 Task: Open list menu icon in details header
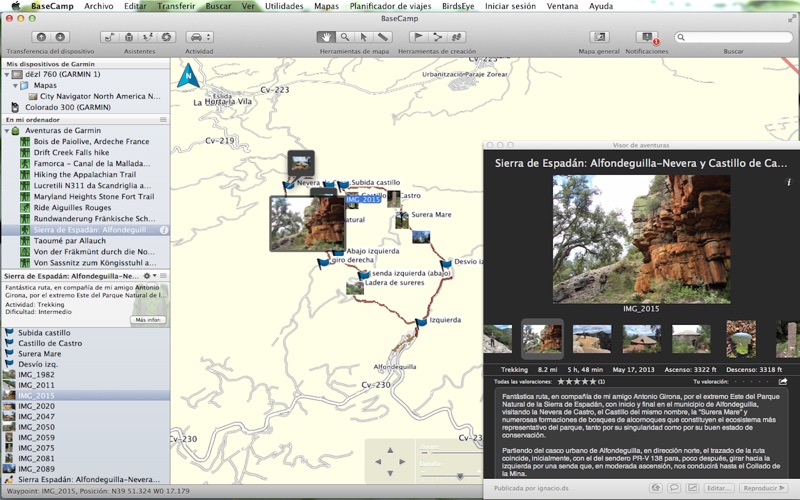(163, 276)
